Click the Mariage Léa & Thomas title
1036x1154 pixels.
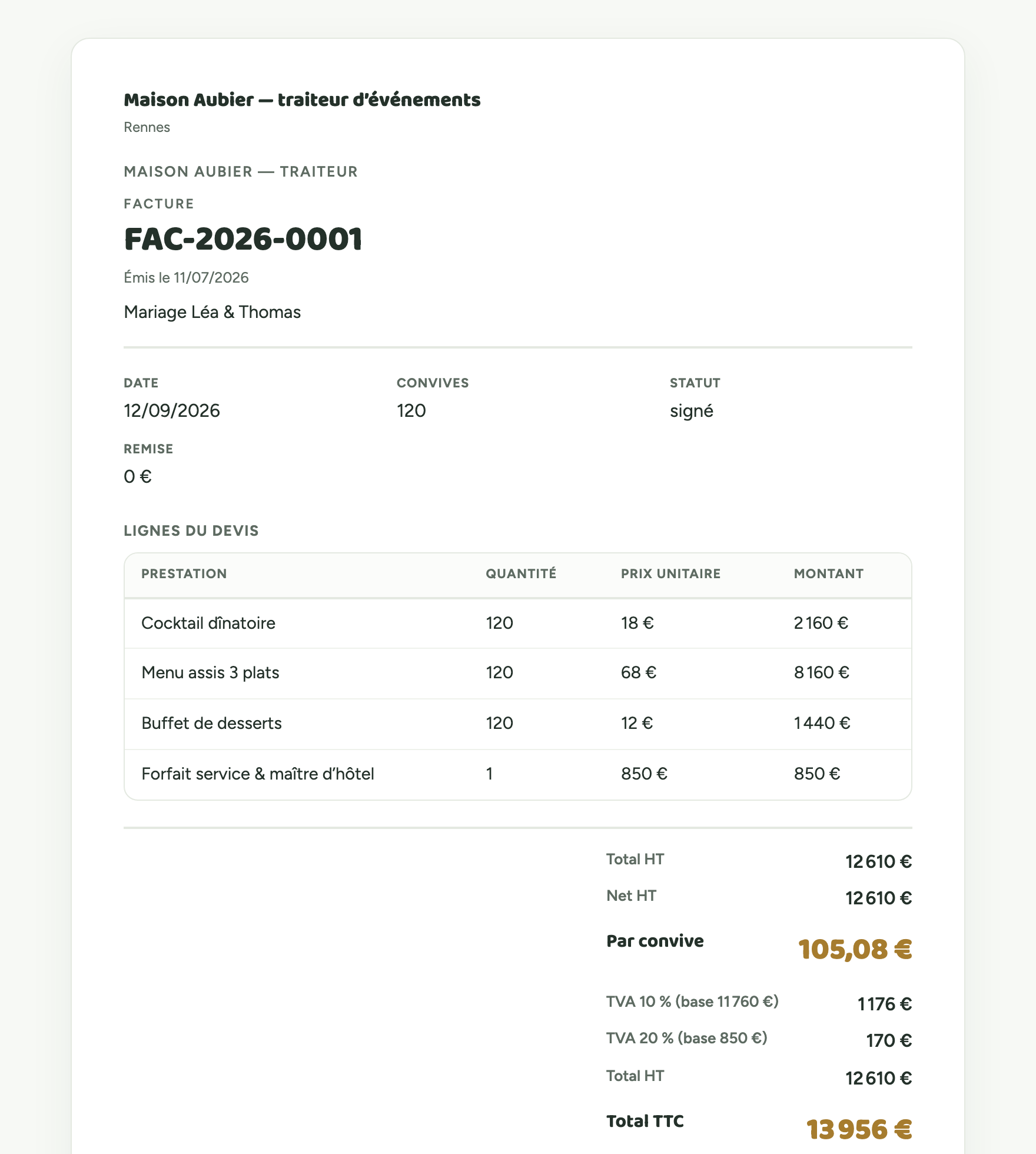tap(212, 312)
